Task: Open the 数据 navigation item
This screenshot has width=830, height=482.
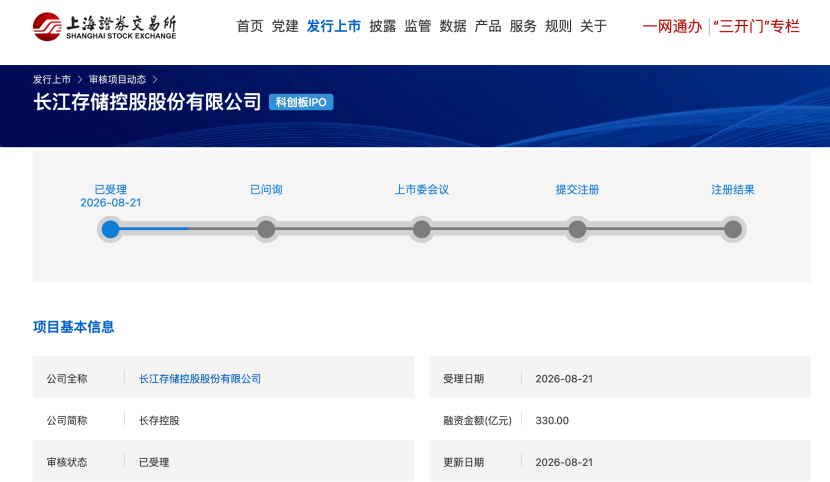Action: [x=453, y=26]
